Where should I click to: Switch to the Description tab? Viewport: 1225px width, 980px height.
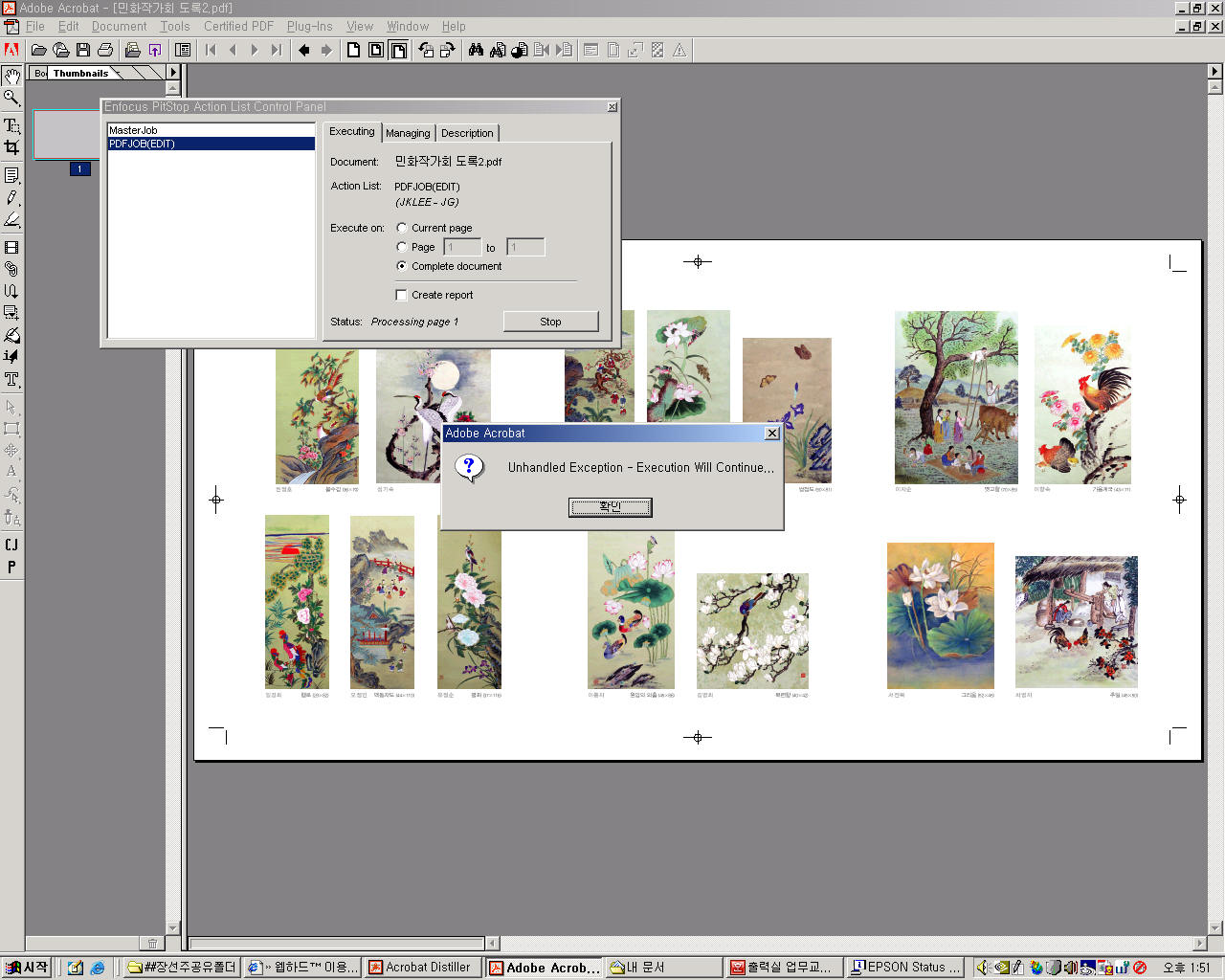[467, 133]
